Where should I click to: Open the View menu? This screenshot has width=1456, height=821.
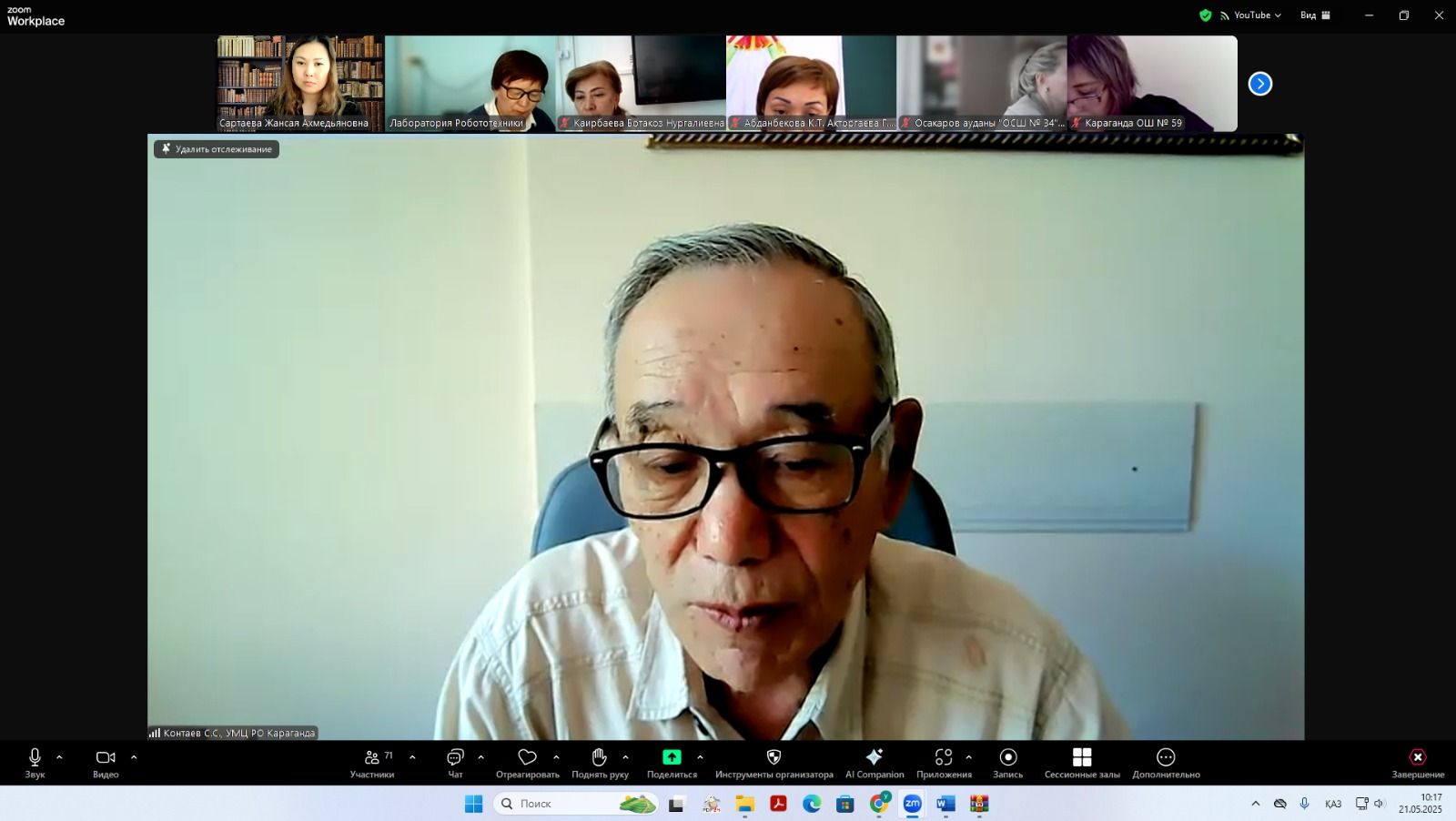1315,15
